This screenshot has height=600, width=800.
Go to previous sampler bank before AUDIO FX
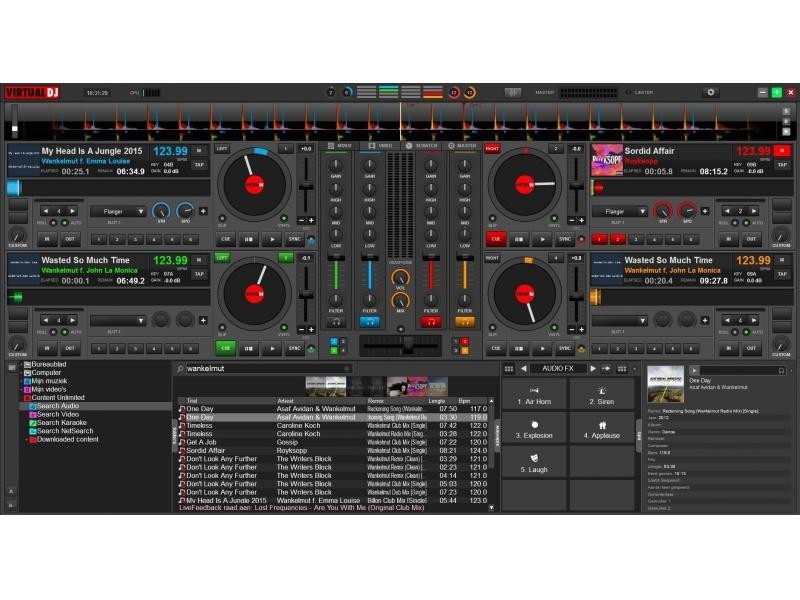click(523, 368)
